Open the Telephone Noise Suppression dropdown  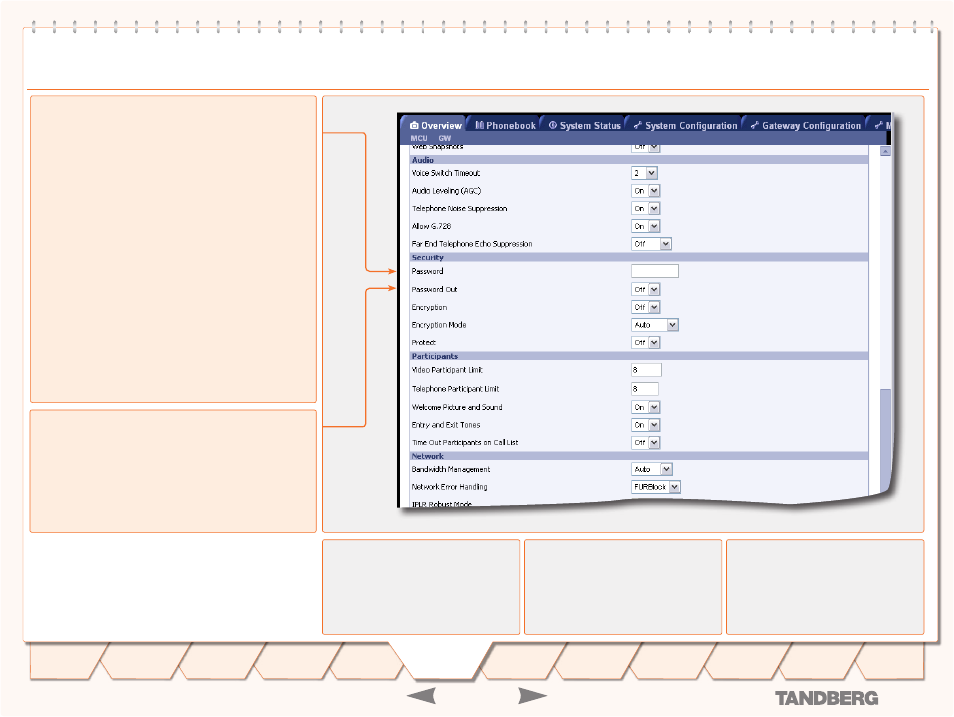tap(646, 209)
